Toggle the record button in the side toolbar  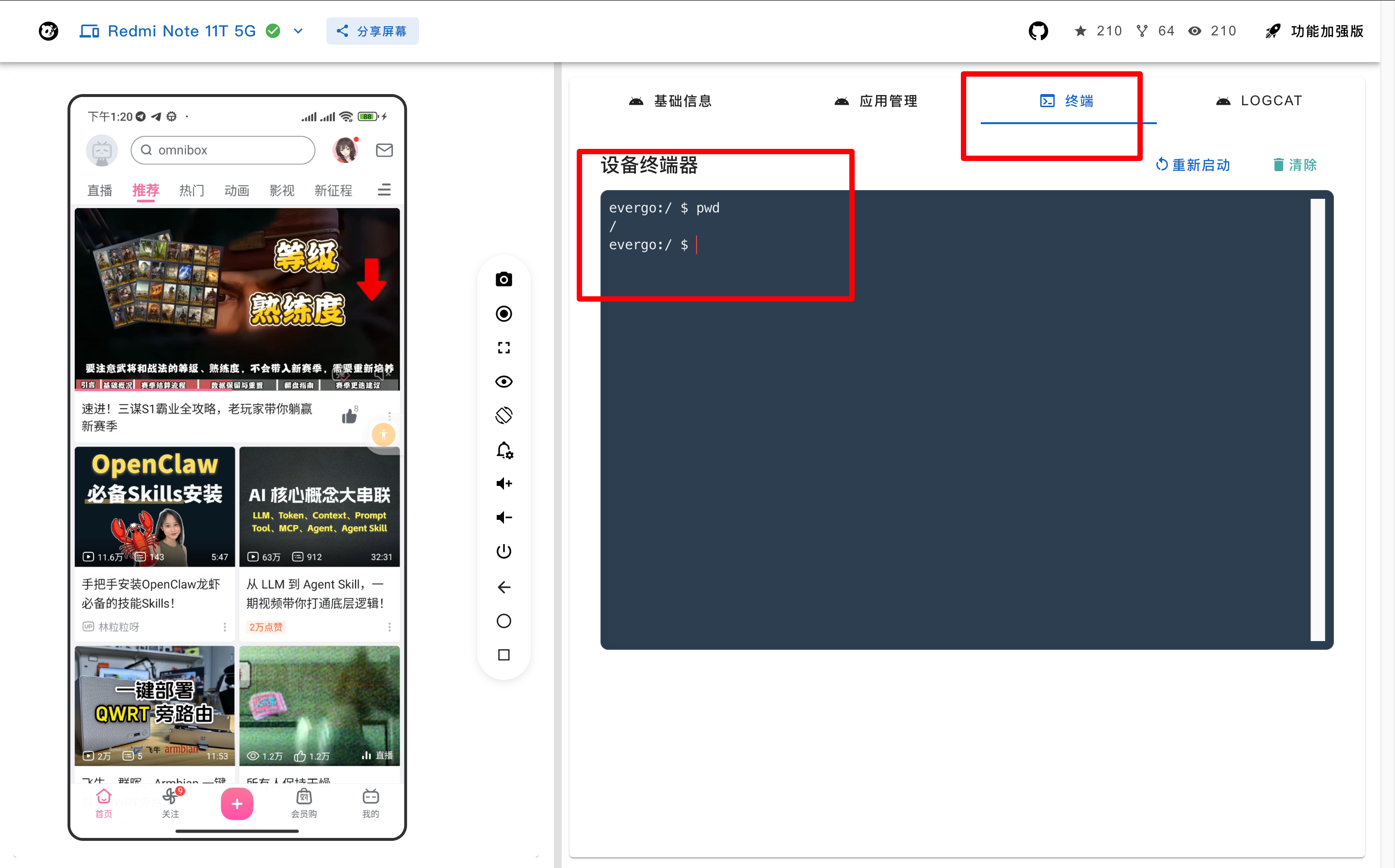503,313
